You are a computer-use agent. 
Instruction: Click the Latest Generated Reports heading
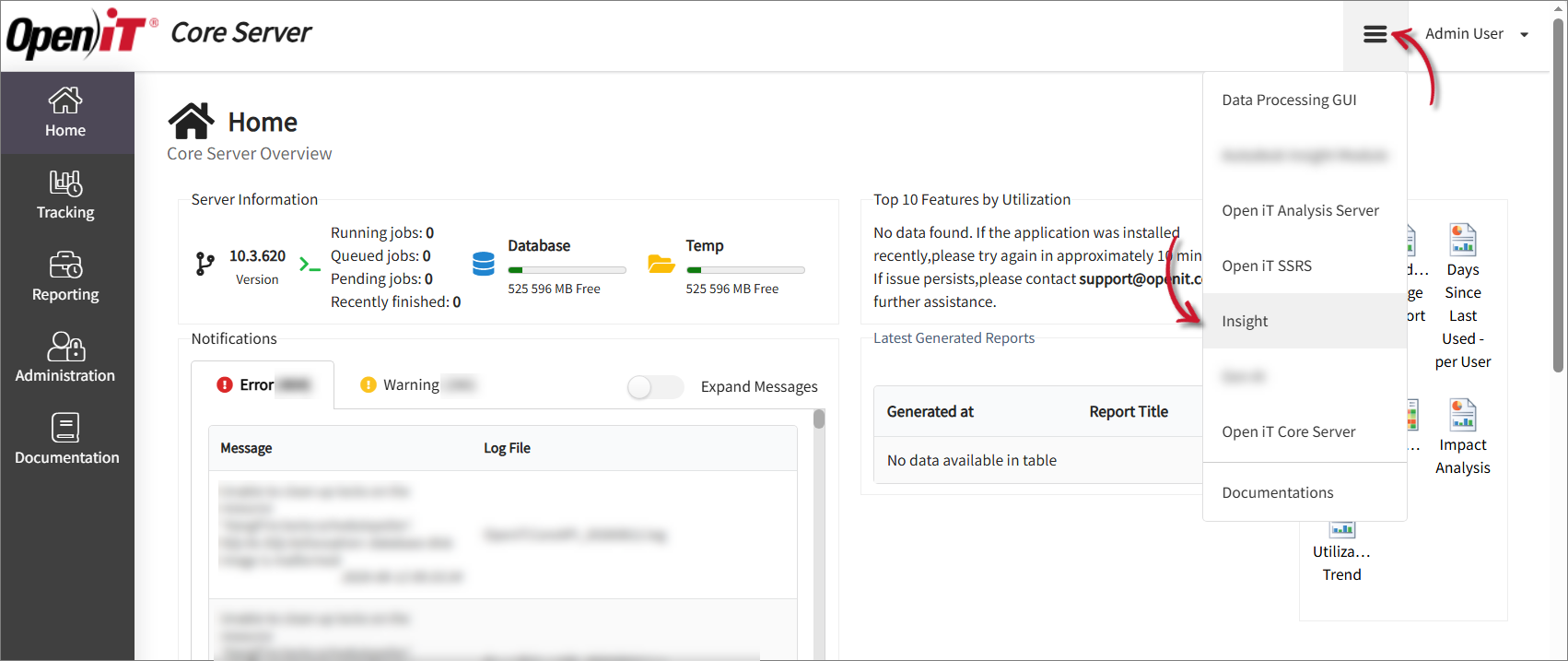tap(954, 338)
